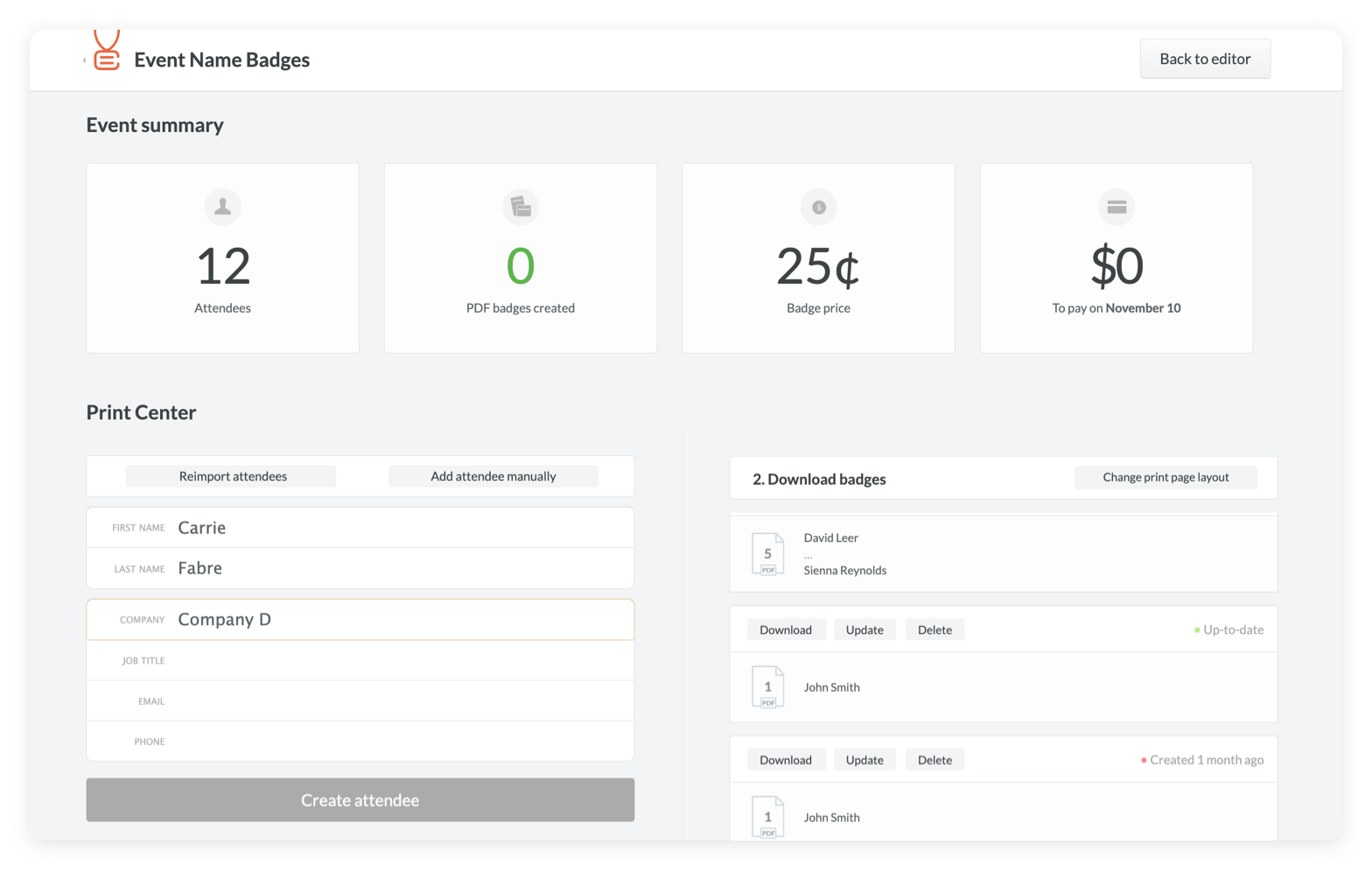1372x872 pixels.
Task: Open the up-to-date John Smith PDF icon
Action: point(767,687)
